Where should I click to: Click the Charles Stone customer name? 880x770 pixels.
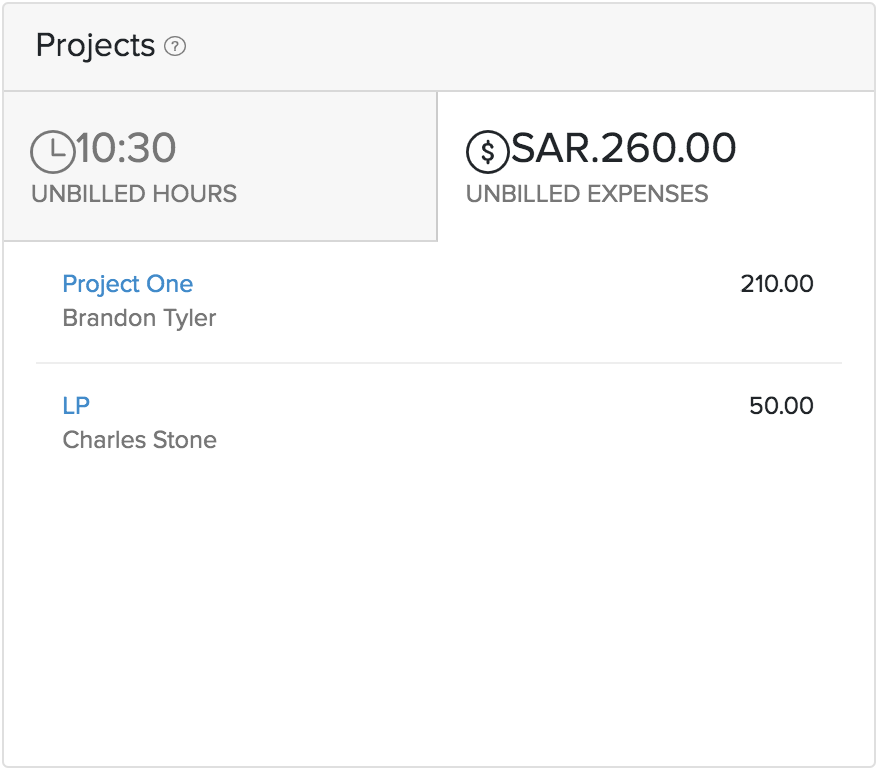pos(139,441)
